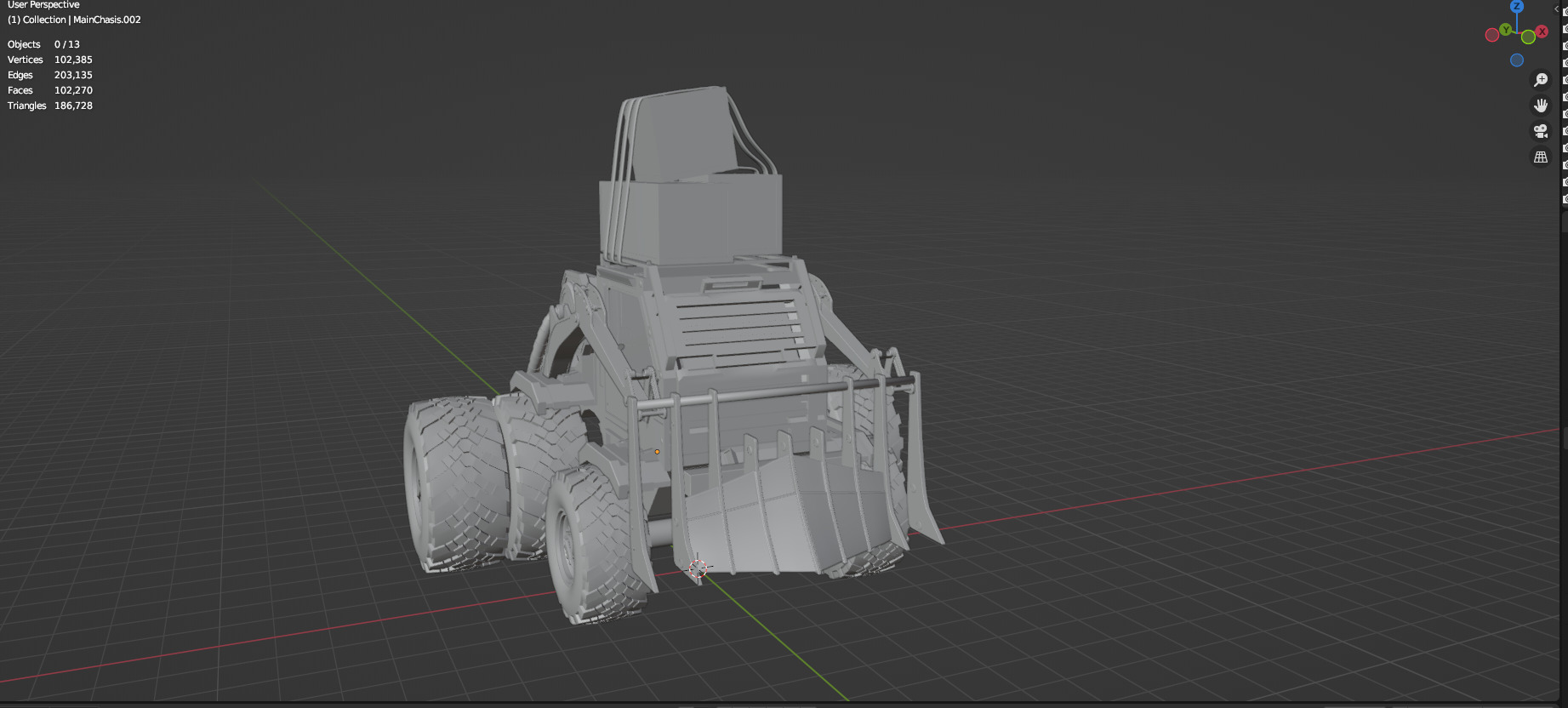
Task: Click the Vertices '102,385' statistic
Action: [x=73, y=60]
